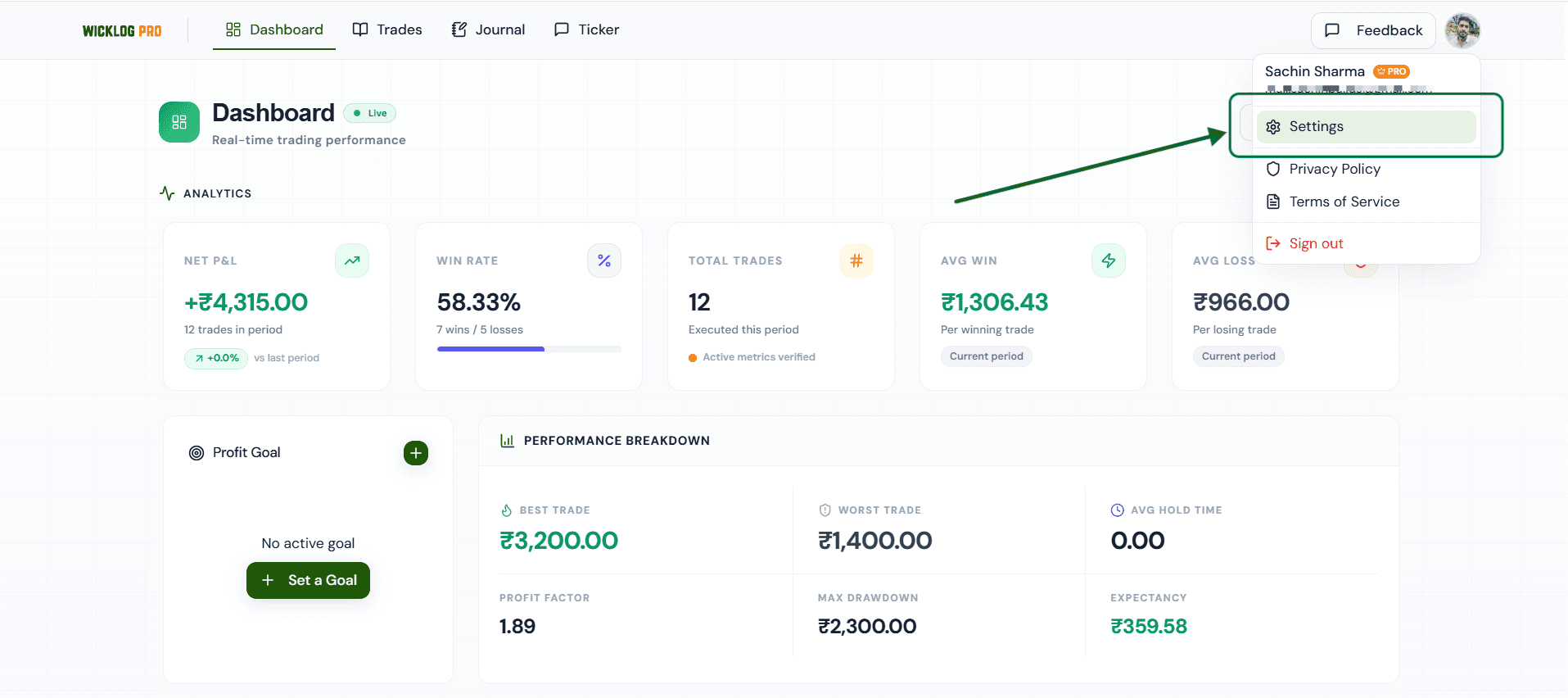Image resolution: width=1568 pixels, height=698 pixels.
Task: Click the ₹1,306.43 average win value
Action: [995, 302]
